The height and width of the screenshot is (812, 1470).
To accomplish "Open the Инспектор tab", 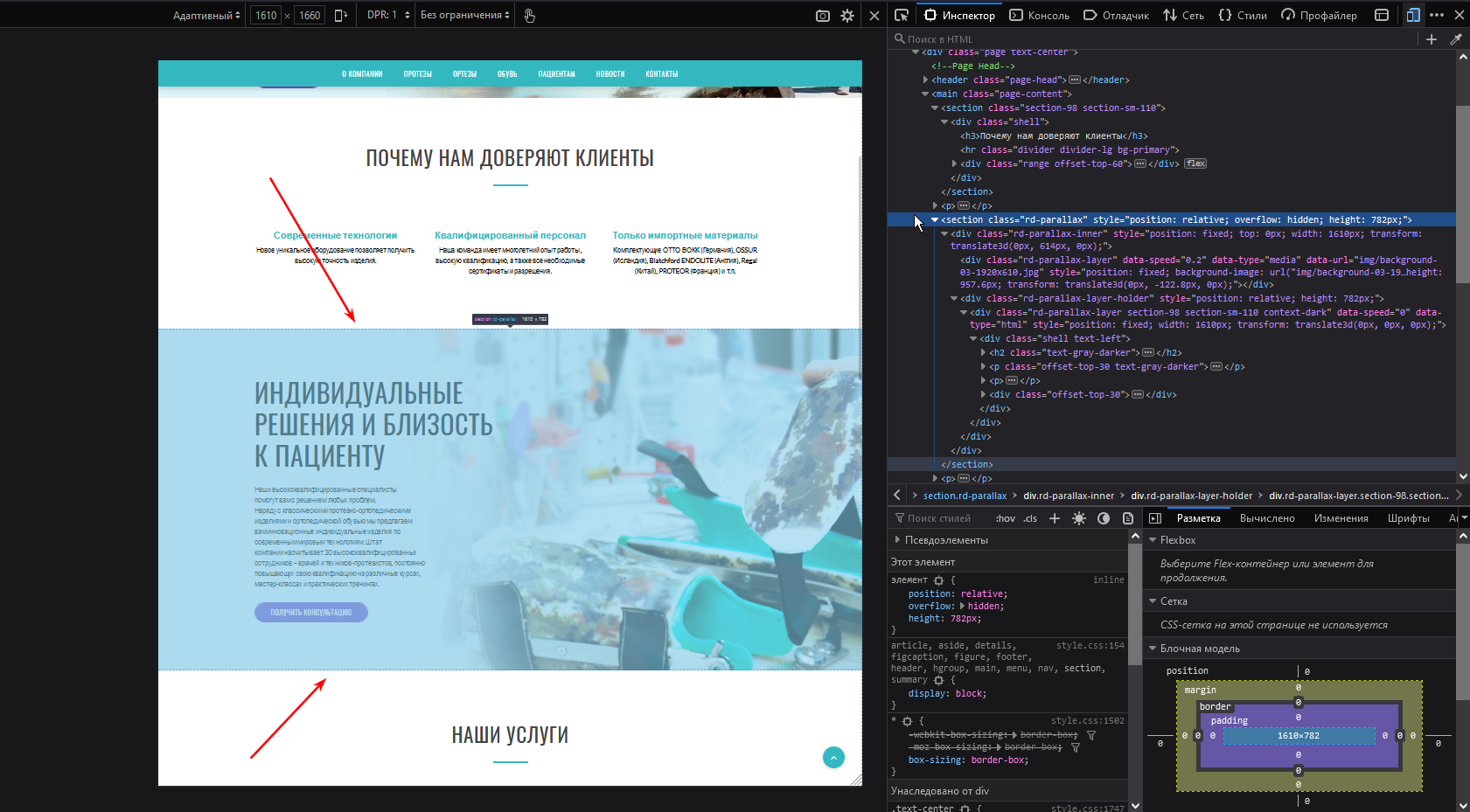I will (x=959, y=15).
